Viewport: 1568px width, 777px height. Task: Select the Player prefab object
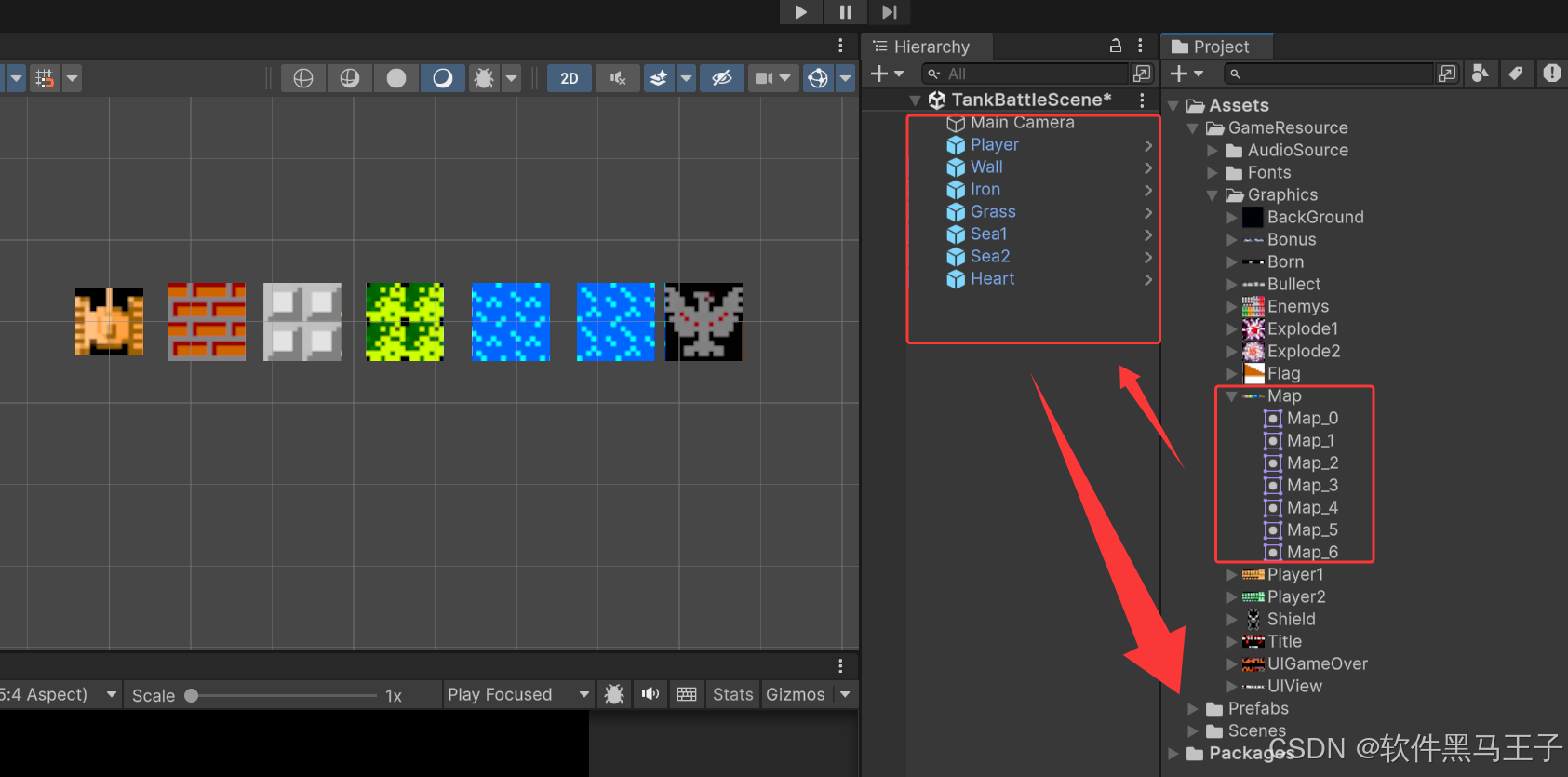coord(994,145)
